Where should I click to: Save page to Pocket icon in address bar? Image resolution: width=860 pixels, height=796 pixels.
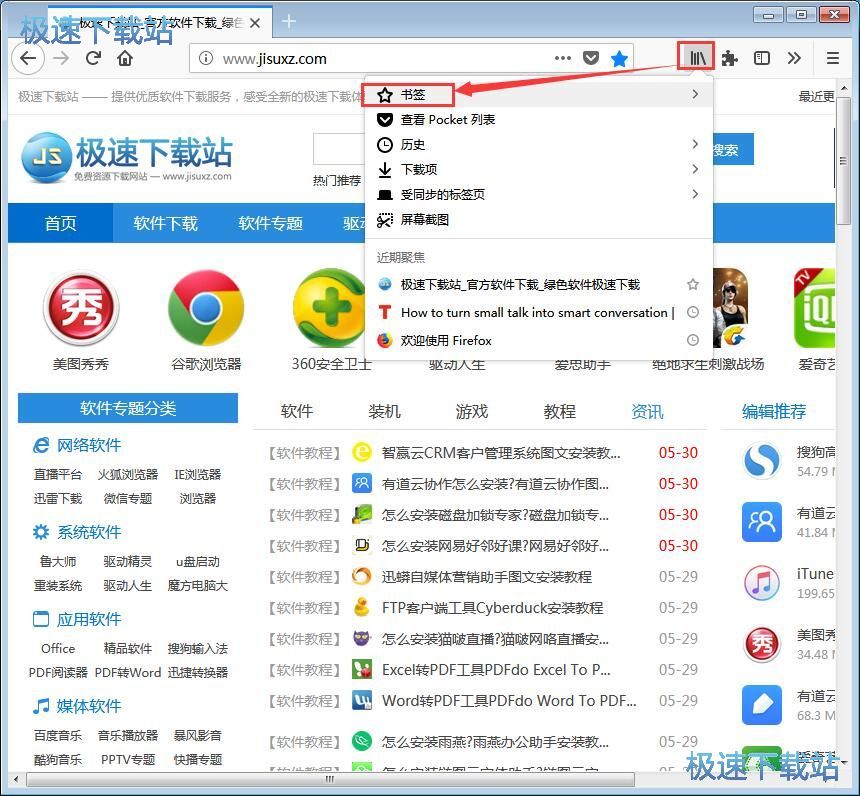[591, 58]
